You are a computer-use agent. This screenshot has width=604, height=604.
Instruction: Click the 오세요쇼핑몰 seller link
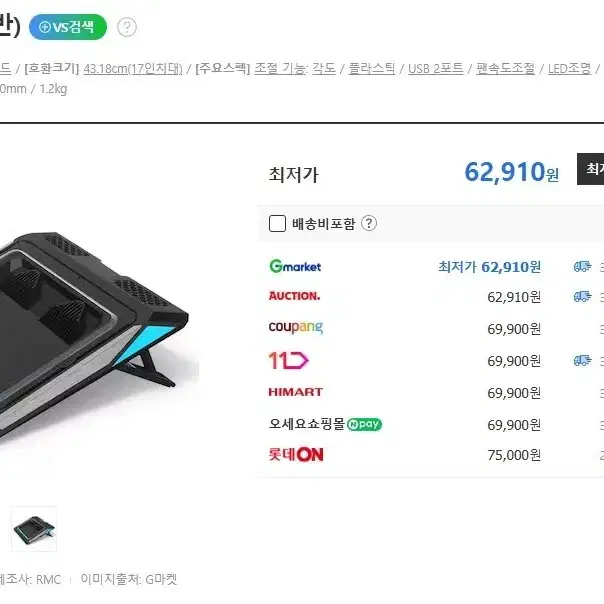(306, 424)
